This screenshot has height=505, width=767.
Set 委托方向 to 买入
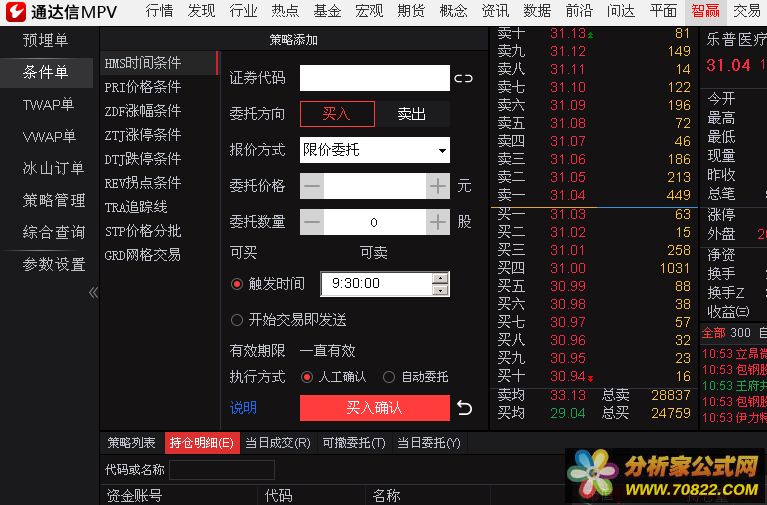(x=337, y=114)
